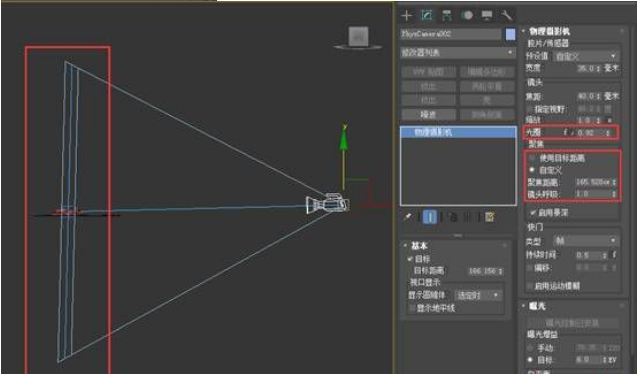The width and height of the screenshot is (637, 374).
Task: Toggle Show End Result icon
Action: pos(430,217)
